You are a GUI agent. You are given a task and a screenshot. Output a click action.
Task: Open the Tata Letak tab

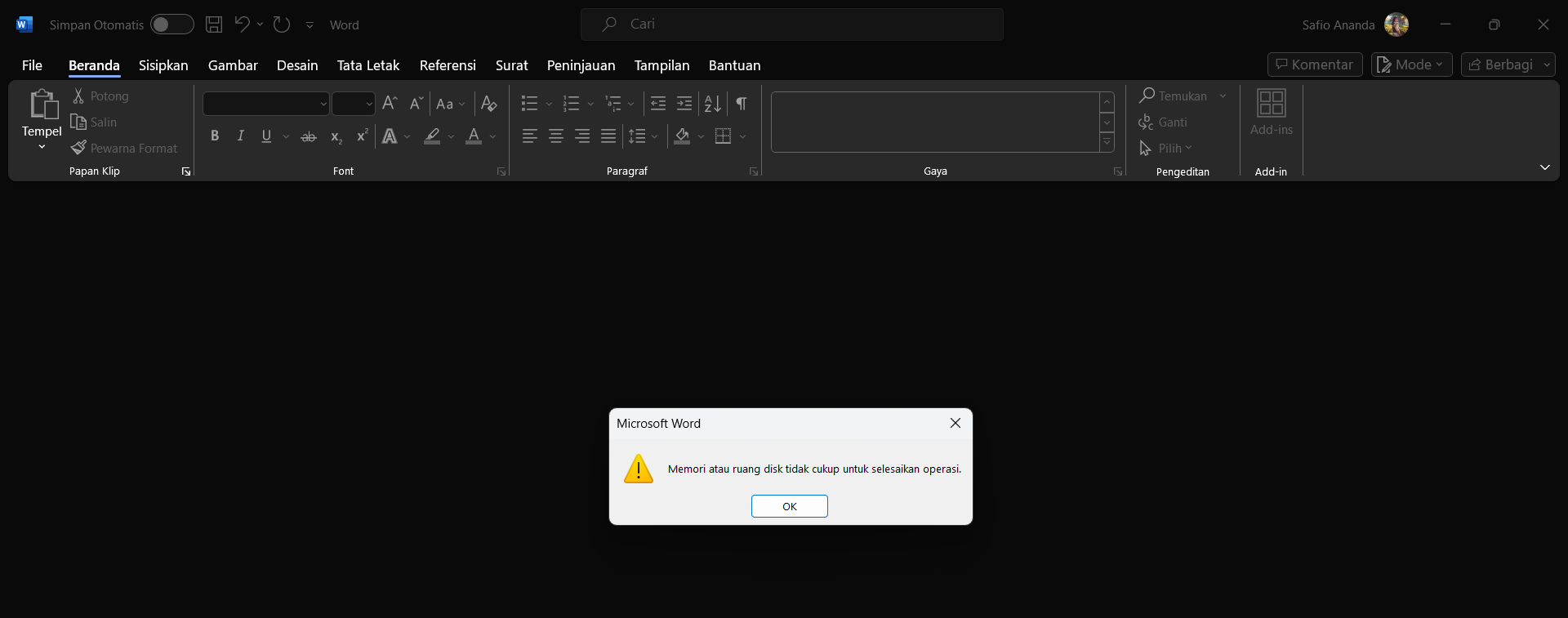368,65
